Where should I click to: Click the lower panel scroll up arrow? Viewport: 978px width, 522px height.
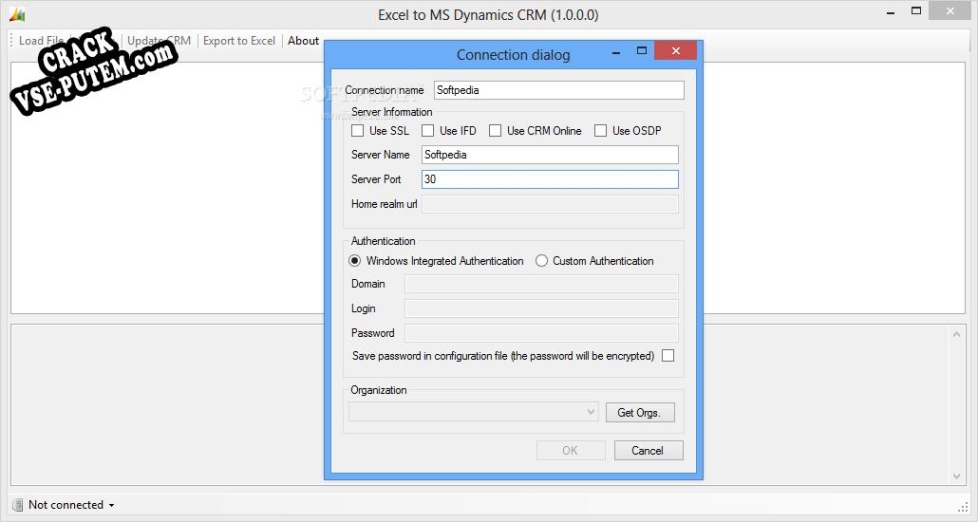pyautogui.click(x=957, y=335)
